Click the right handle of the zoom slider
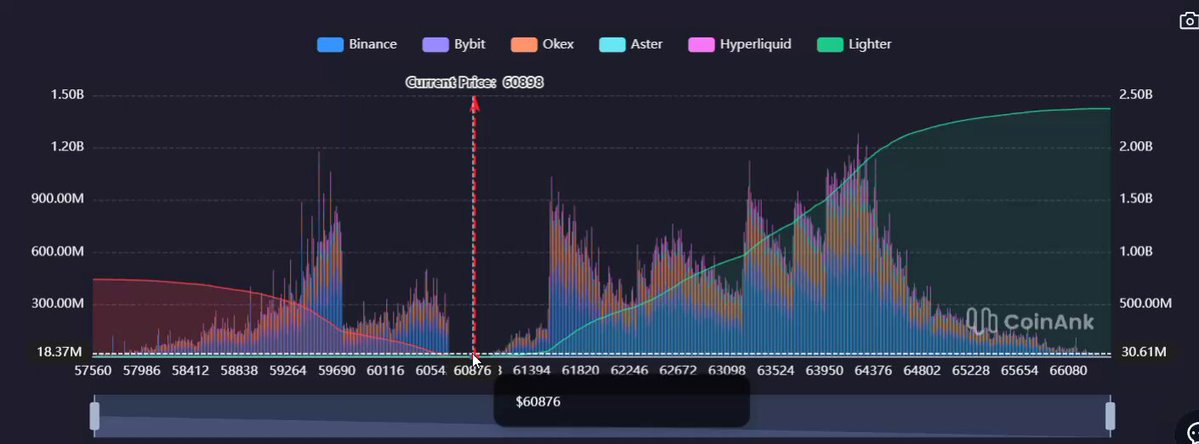This screenshot has width=1199, height=444. click(x=1110, y=416)
